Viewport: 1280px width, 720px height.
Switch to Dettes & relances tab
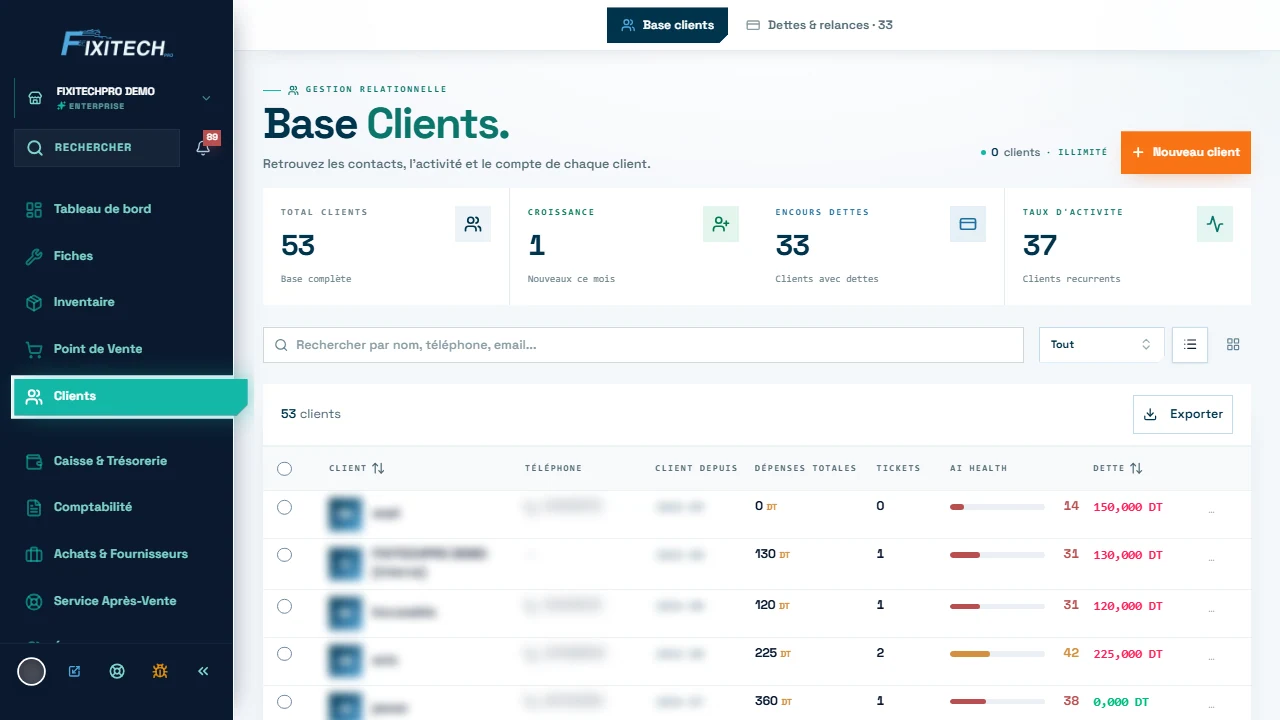click(x=819, y=25)
